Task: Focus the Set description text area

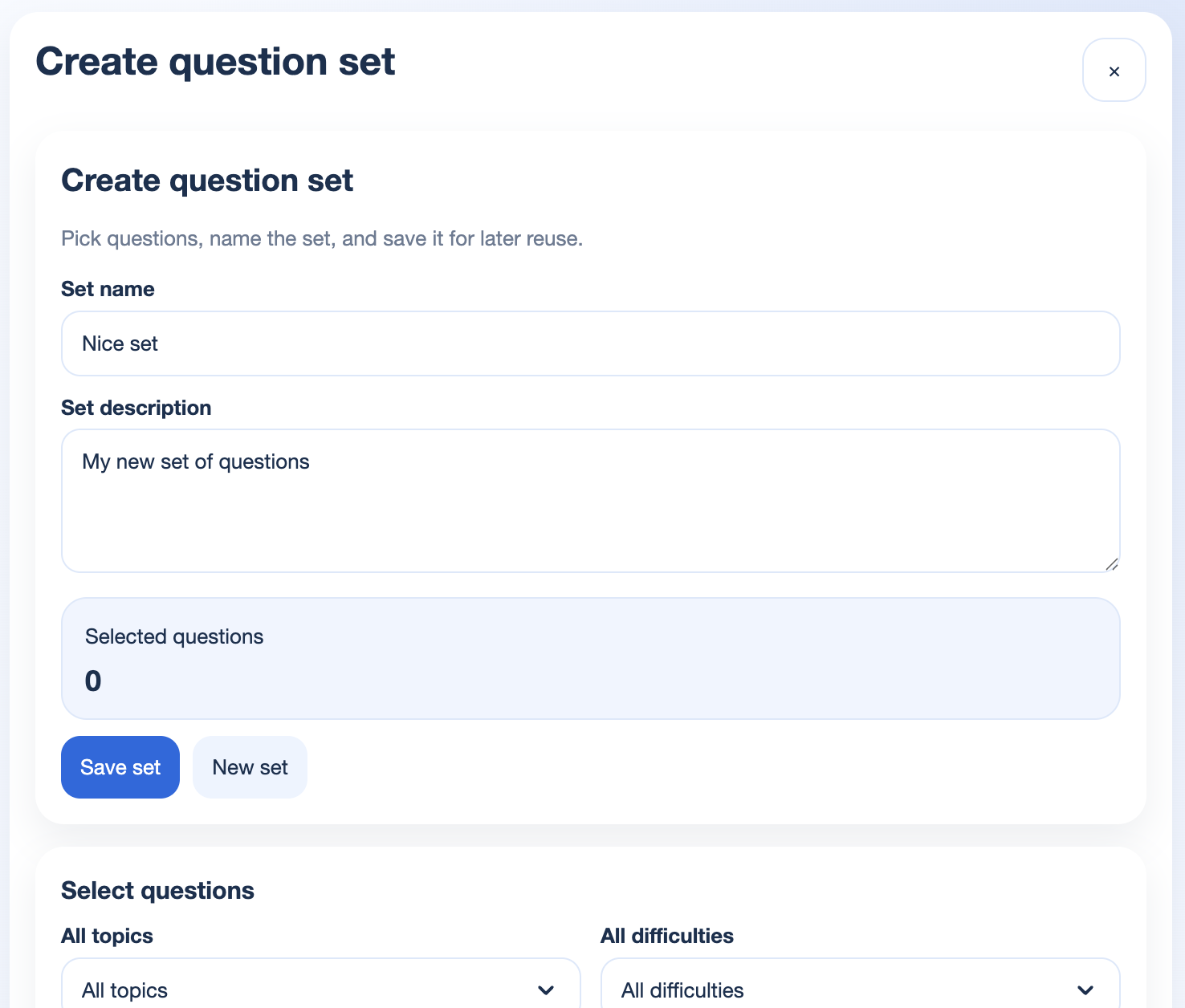Action: click(590, 500)
